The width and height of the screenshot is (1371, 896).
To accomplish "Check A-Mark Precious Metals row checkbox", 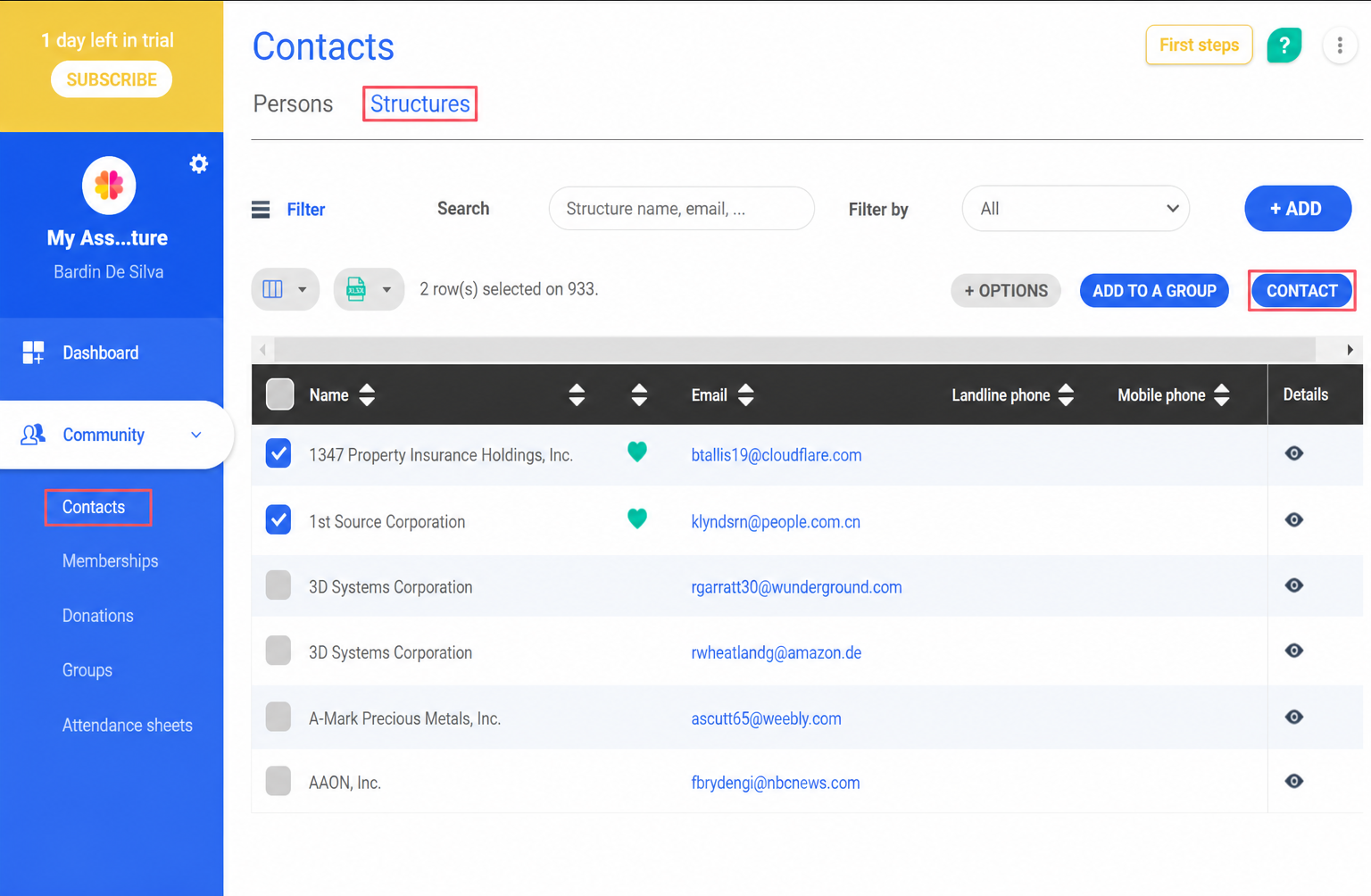I will coord(278,717).
